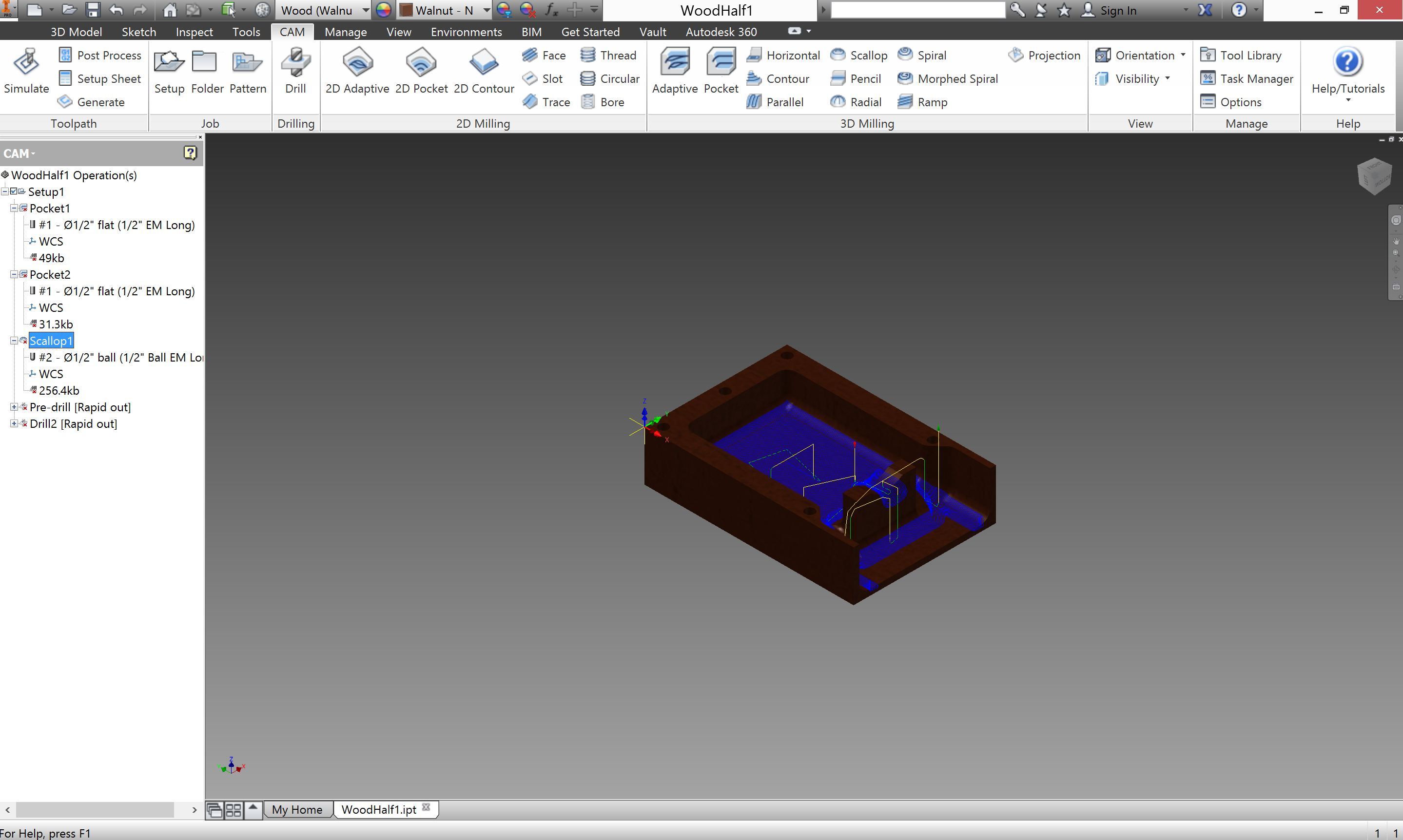Expand the Pocket1 operation tree item
This screenshot has width=1403, height=840.
(11, 208)
